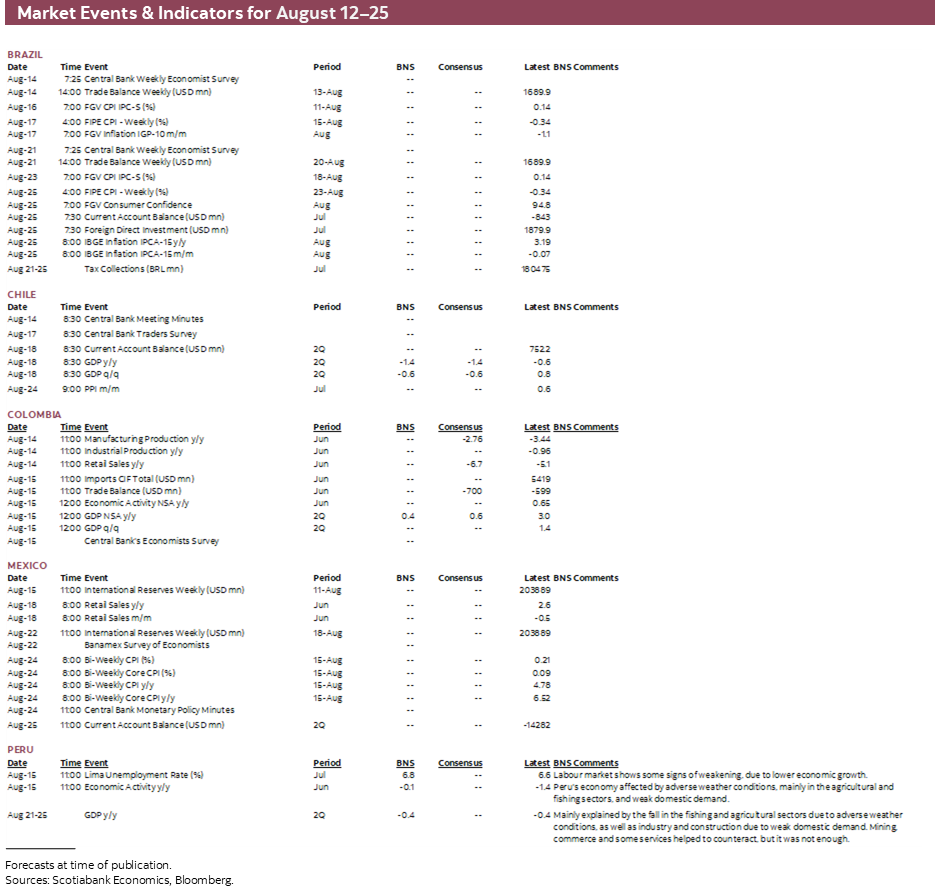Image resolution: width=935 pixels, height=892 pixels.
Task: Click the Consensus column header under Peru
Action: point(460,763)
